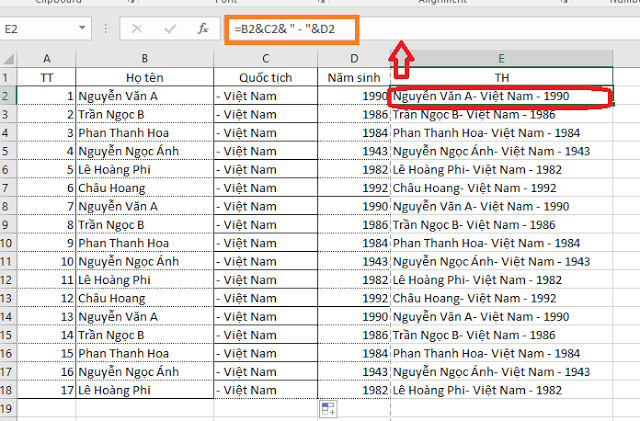The width and height of the screenshot is (640, 421).
Task: Select cell D7 with value 1992
Action: tap(354, 188)
